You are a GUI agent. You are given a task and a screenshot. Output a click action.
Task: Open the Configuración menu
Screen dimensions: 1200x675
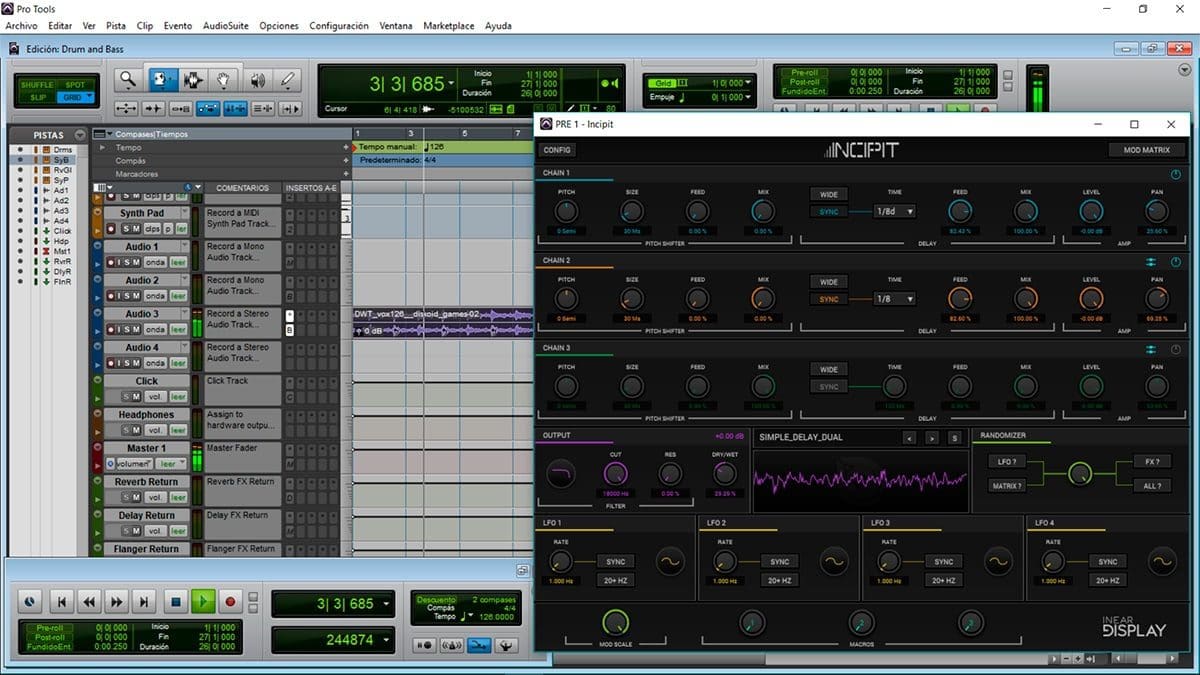click(339, 25)
